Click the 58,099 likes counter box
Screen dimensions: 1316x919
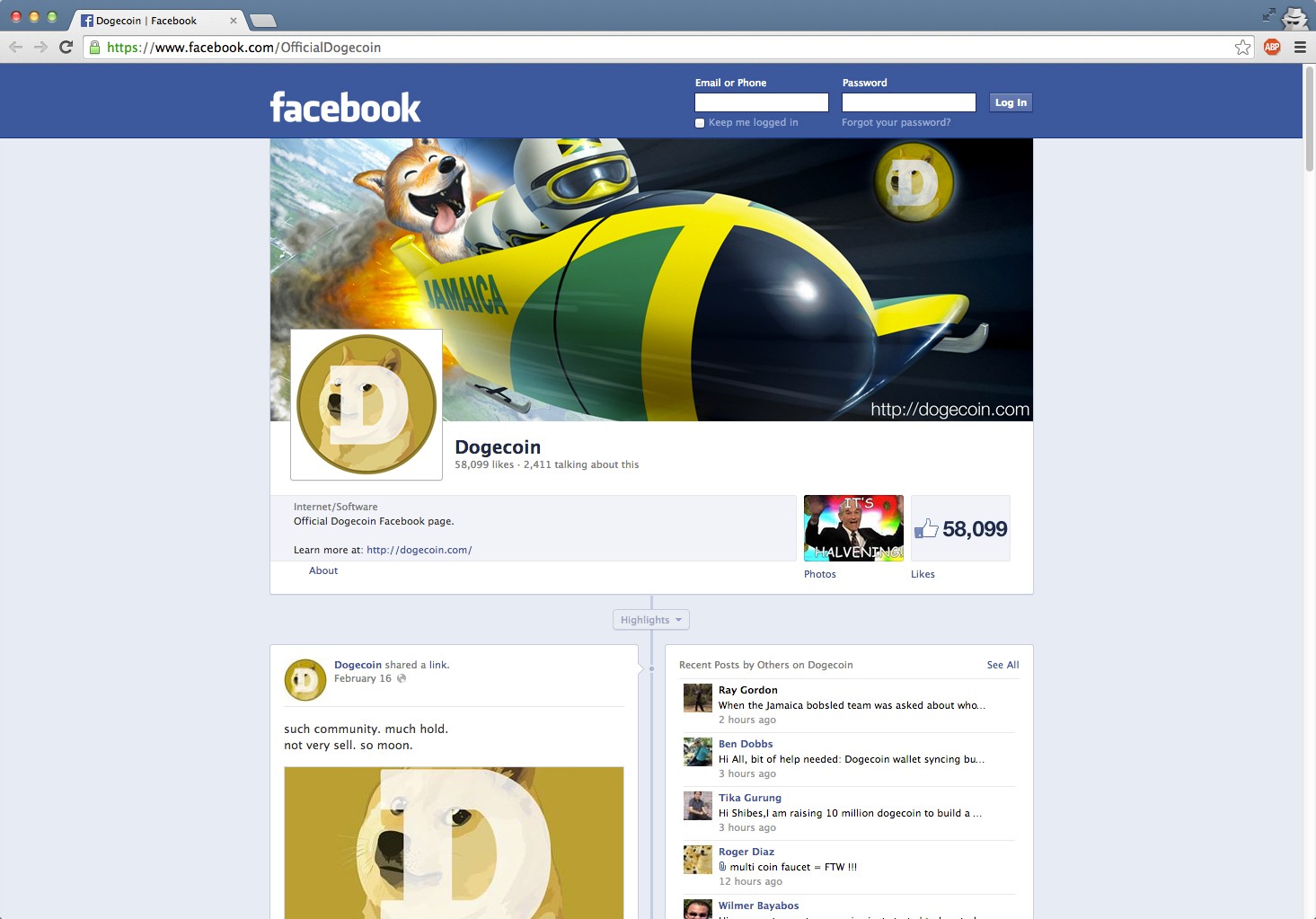pyautogui.click(x=960, y=528)
